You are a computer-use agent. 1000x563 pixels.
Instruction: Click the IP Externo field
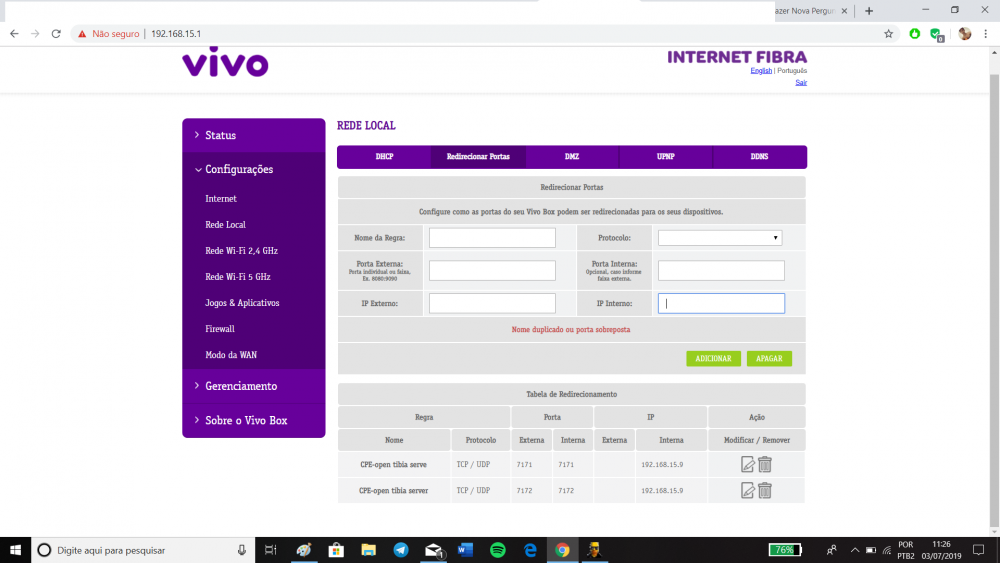492,303
